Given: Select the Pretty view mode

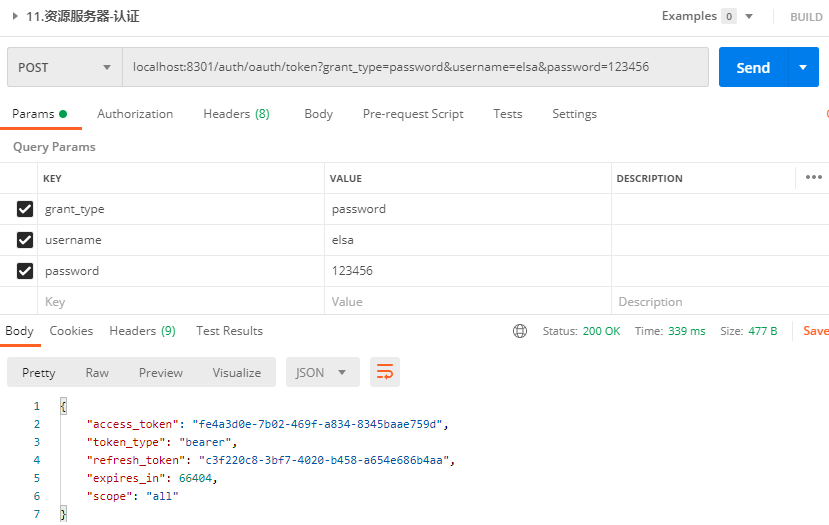Looking at the screenshot, I should [39, 373].
